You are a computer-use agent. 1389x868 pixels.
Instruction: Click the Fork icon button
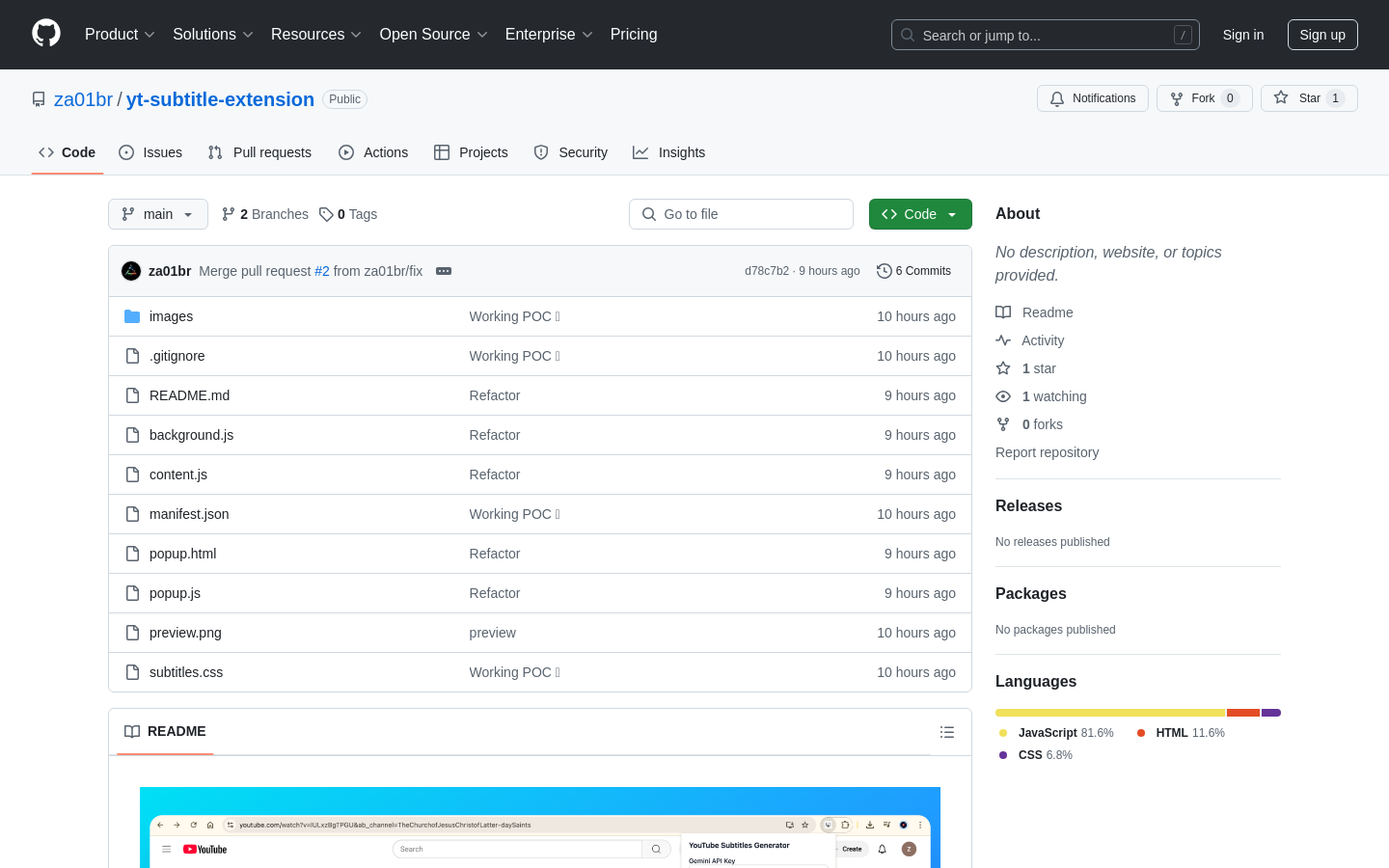click(x=1177, y=98)
